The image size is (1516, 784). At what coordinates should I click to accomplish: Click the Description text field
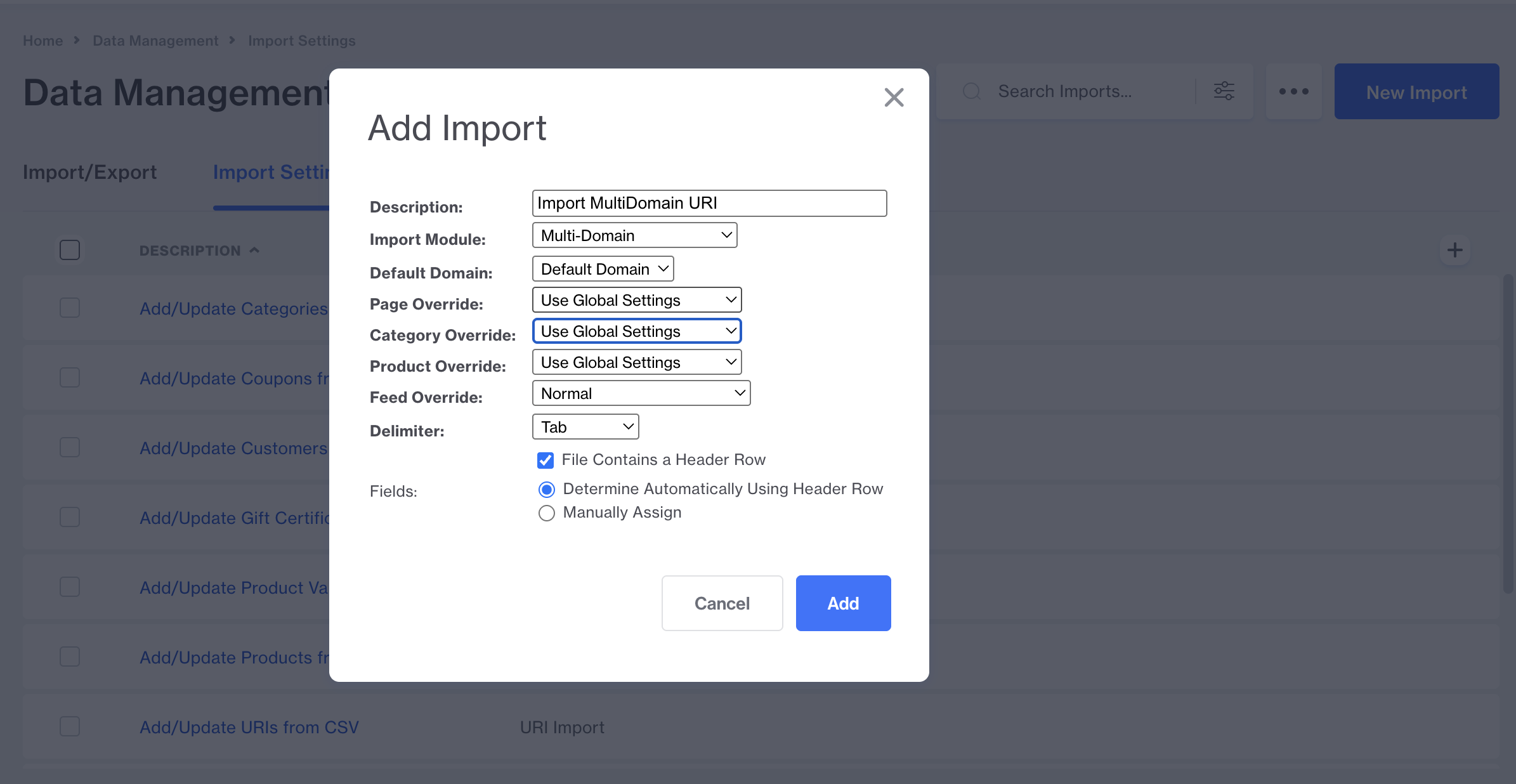coord(709,203)
